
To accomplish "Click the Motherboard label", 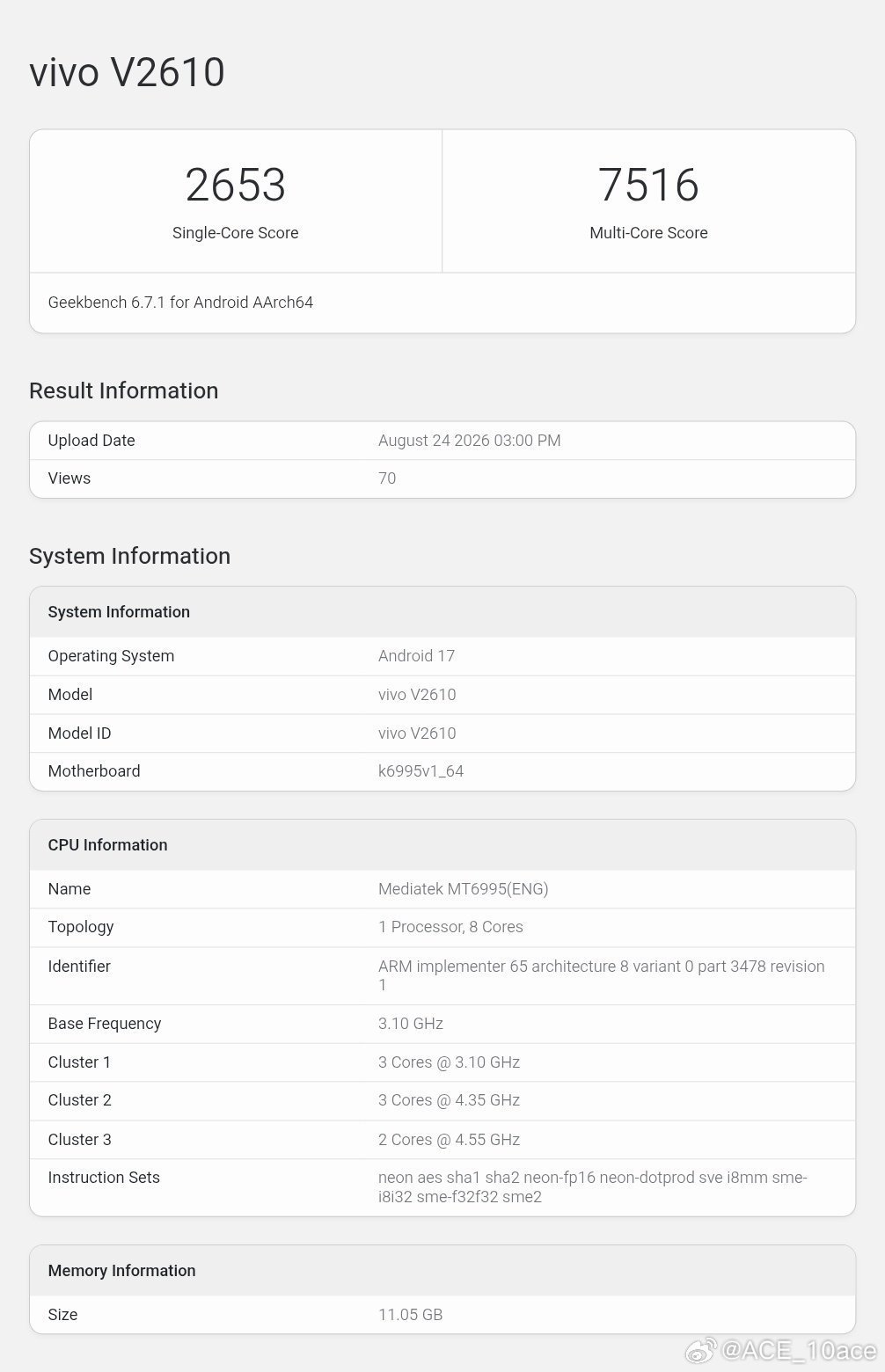I will pos(94,771).
